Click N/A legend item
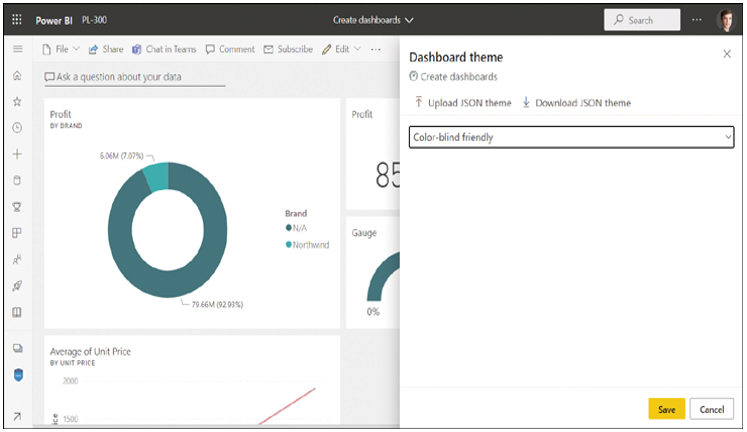Image resolution: width=747 pixels, height=432 pixels. click(296, 228)
